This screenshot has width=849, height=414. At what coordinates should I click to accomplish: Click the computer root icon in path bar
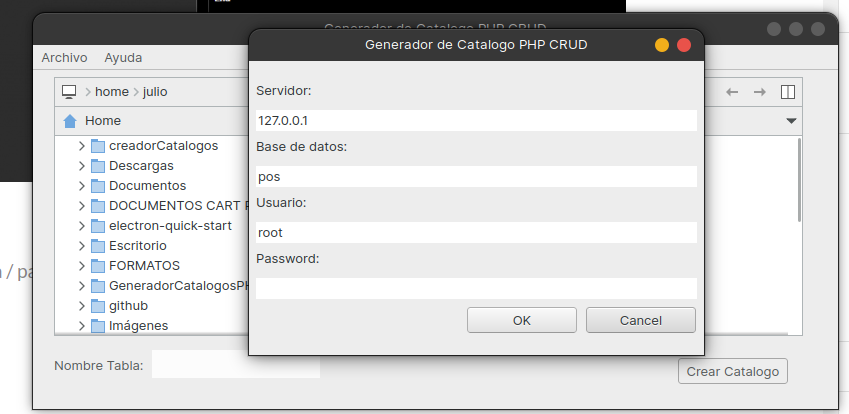point(69,92)
